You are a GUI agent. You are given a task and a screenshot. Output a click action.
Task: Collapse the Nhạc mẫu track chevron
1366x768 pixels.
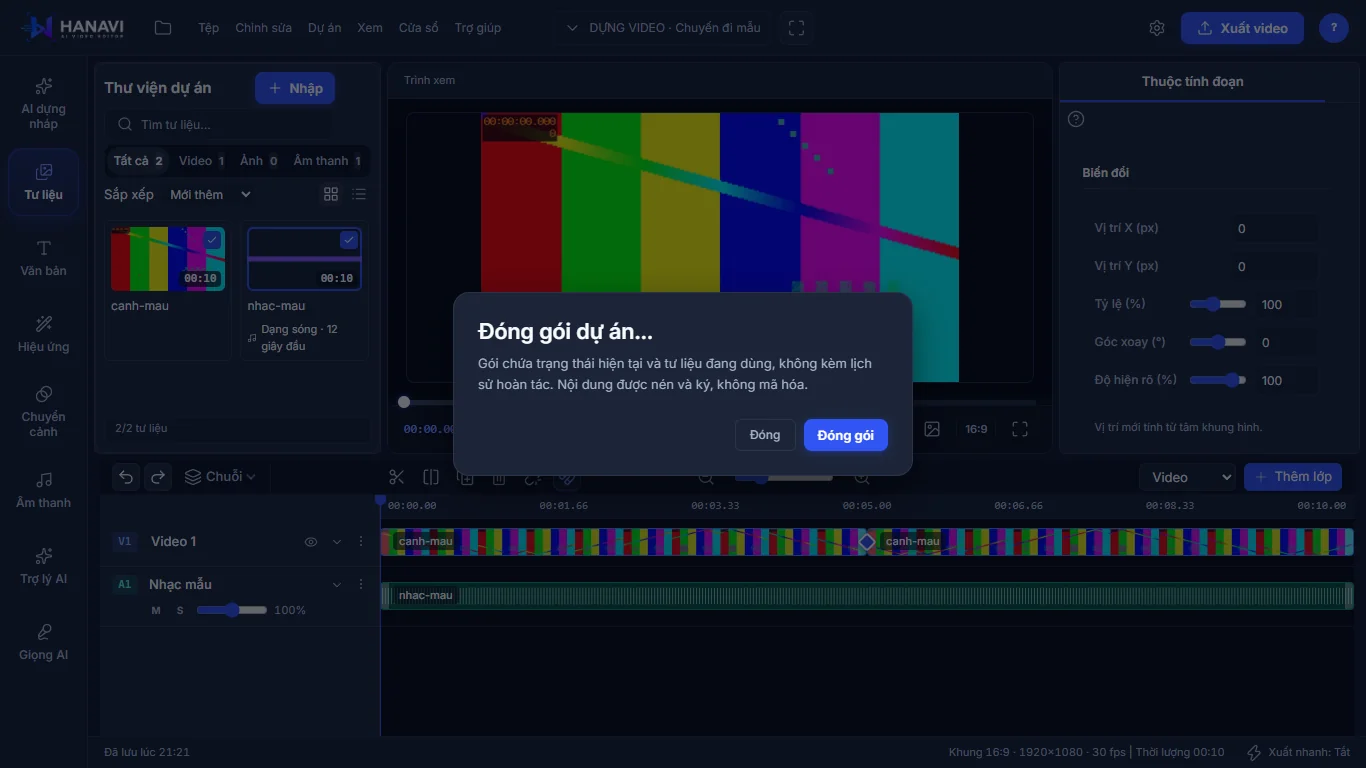(337, 585)
